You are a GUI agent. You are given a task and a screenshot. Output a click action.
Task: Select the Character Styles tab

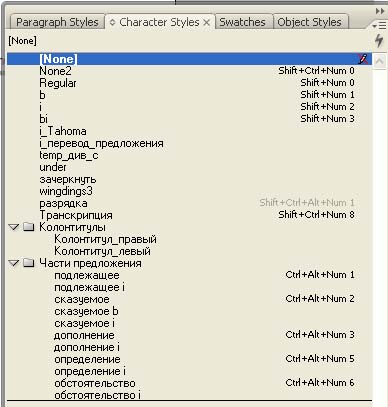coord(159,22)
